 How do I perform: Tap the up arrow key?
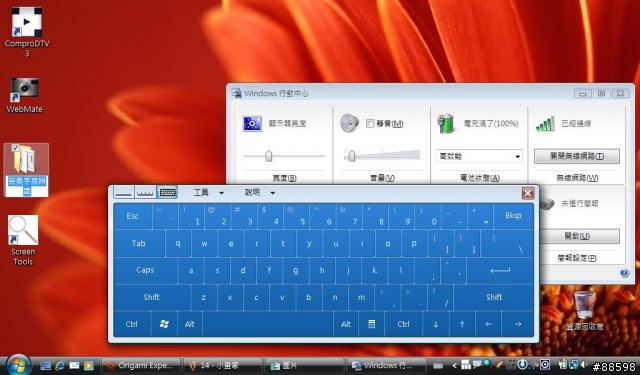[462, 324]
